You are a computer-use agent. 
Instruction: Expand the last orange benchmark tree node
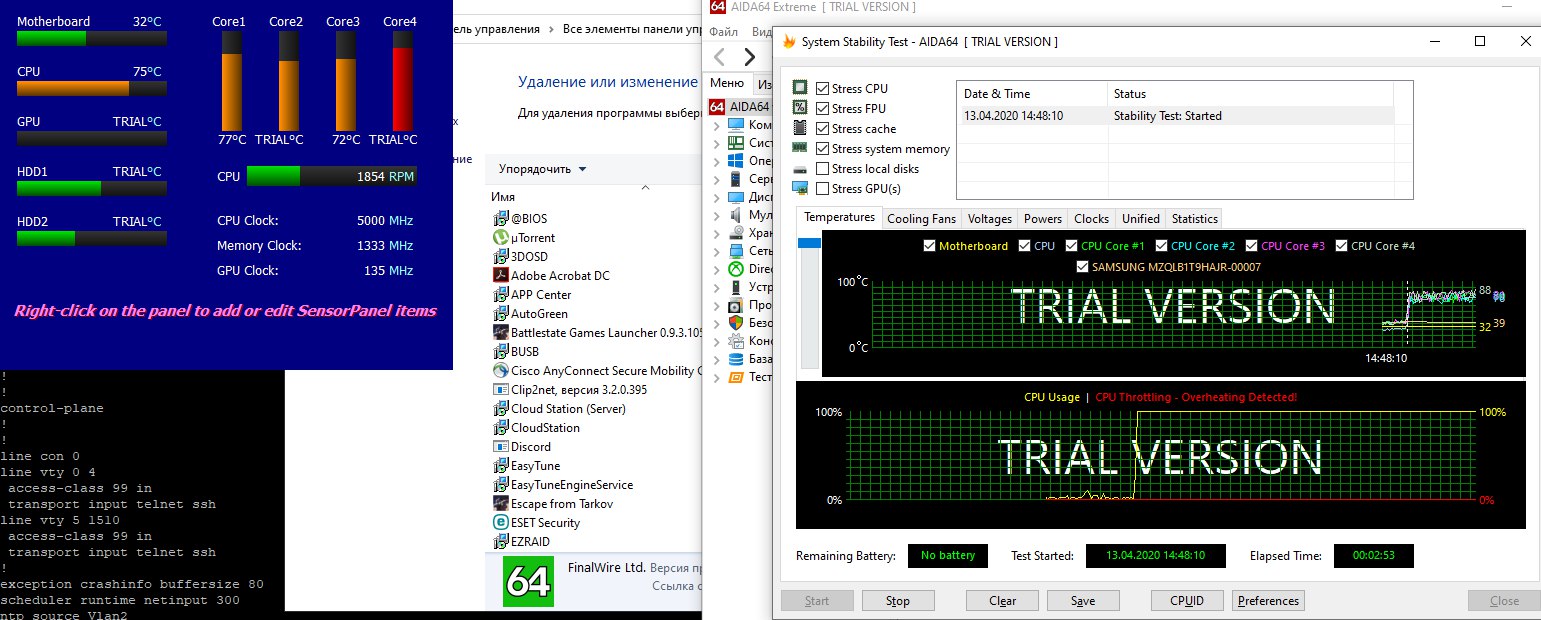pos(716,377)
